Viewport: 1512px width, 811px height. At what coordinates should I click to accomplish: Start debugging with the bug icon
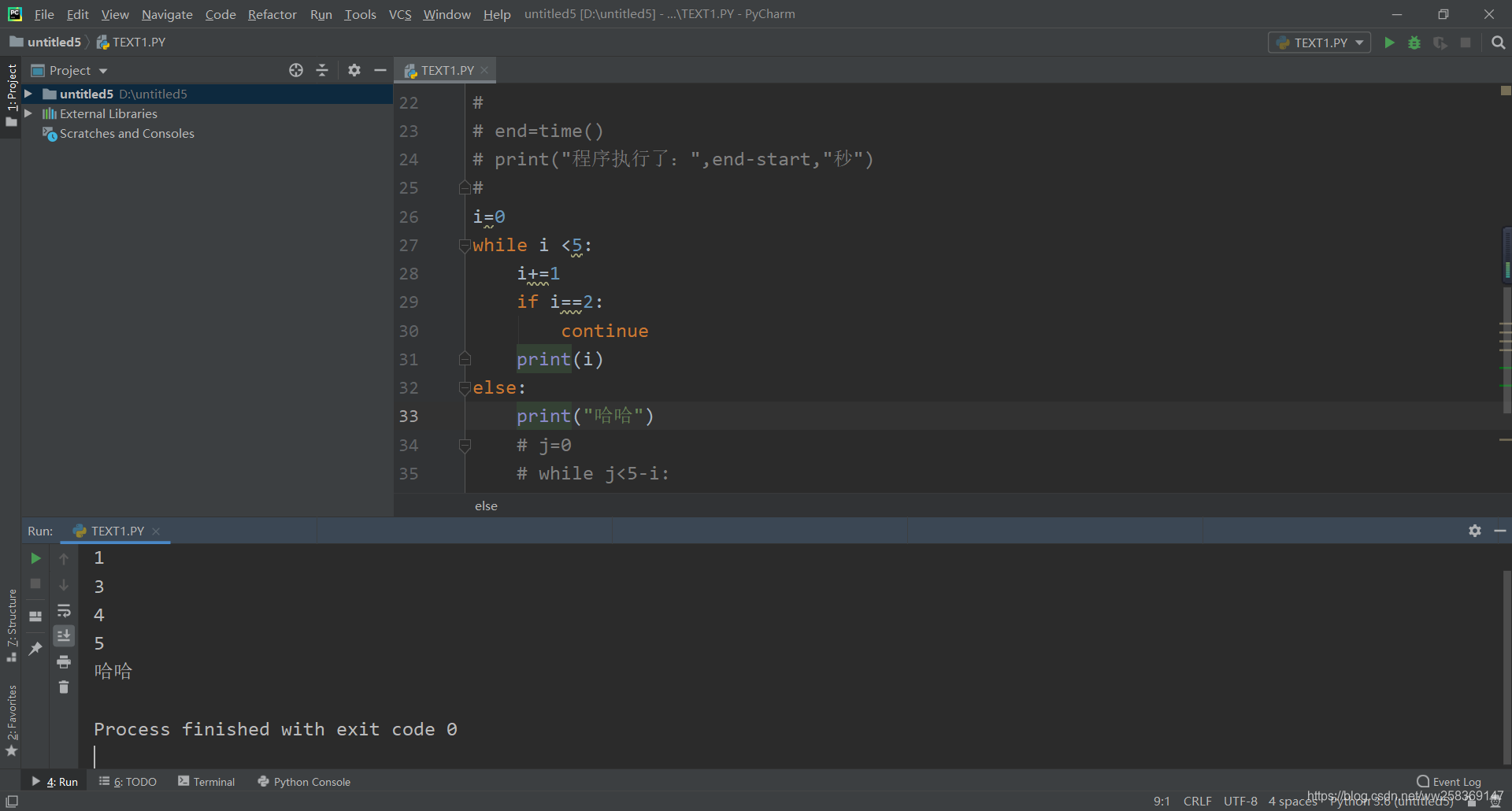[x=1415, y=43]
